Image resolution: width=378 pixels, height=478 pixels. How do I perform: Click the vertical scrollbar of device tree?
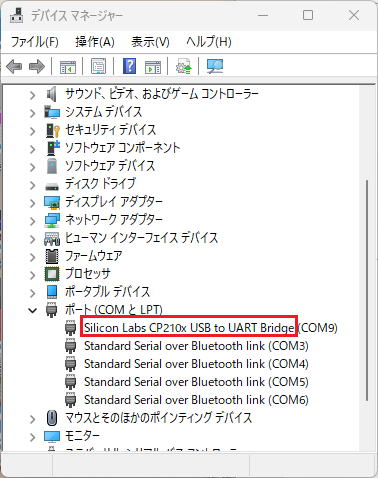point(367,290)
